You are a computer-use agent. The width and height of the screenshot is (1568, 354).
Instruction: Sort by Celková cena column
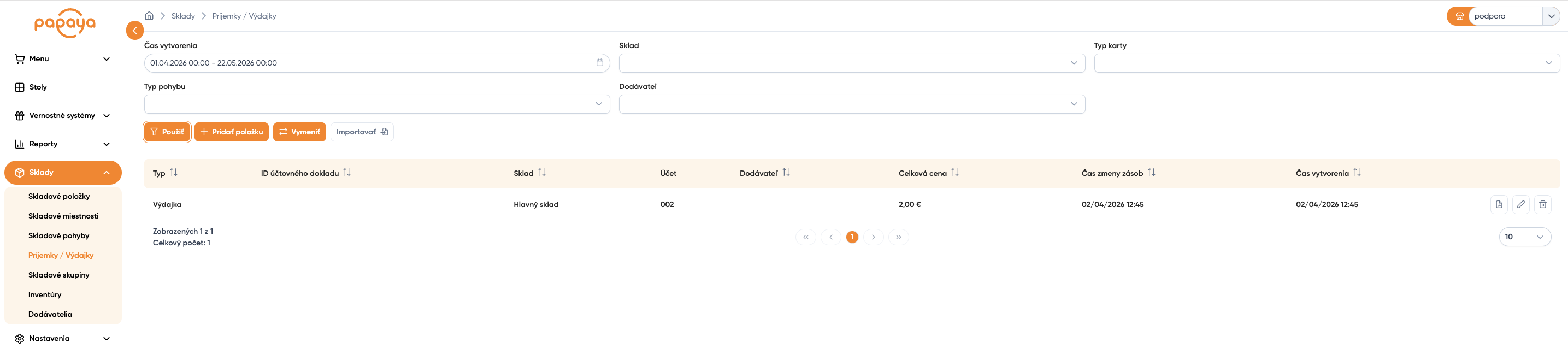tap(955, 173)
